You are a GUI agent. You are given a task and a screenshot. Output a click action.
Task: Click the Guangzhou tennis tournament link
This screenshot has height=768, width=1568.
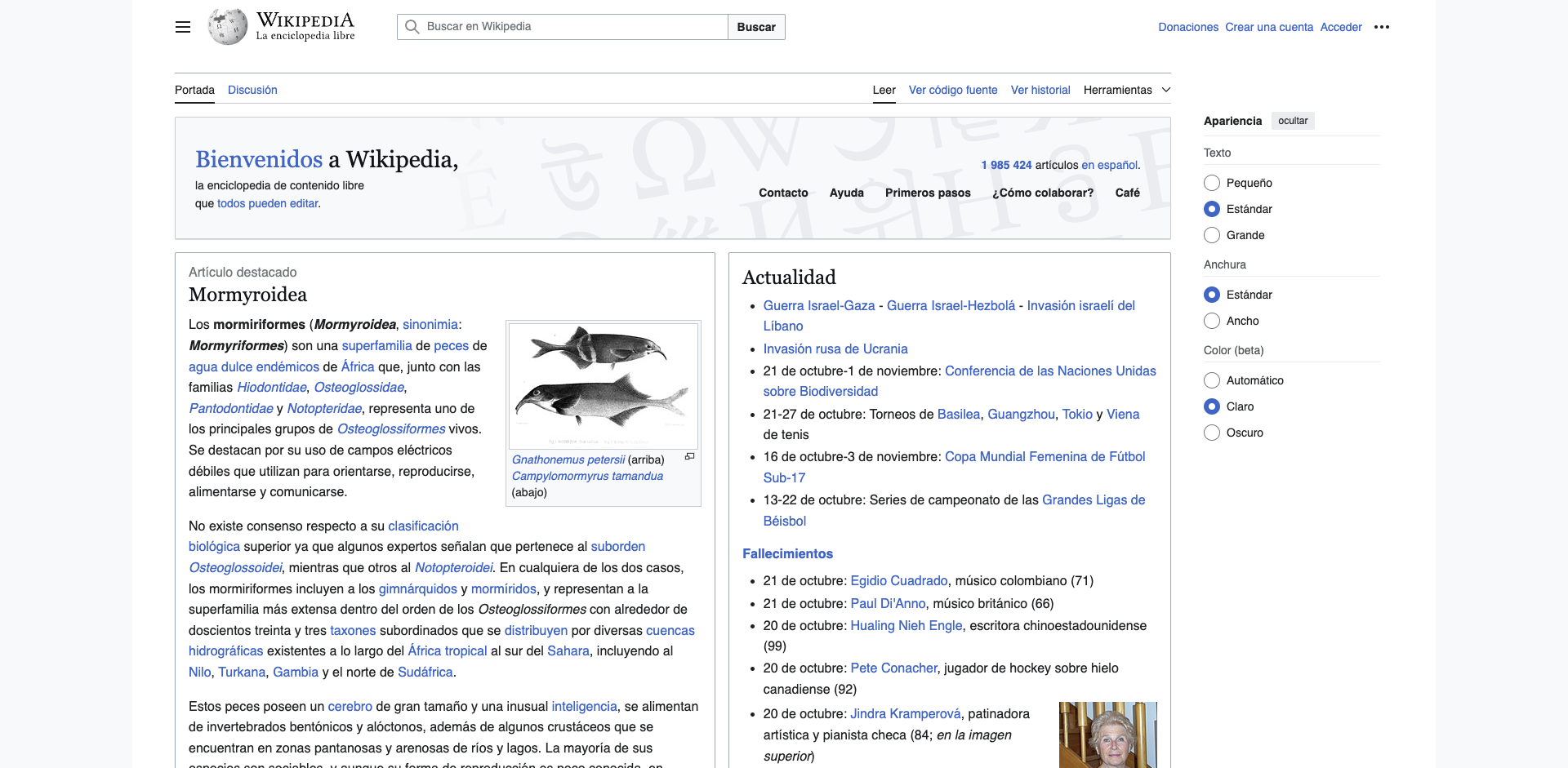(1022, 414)
